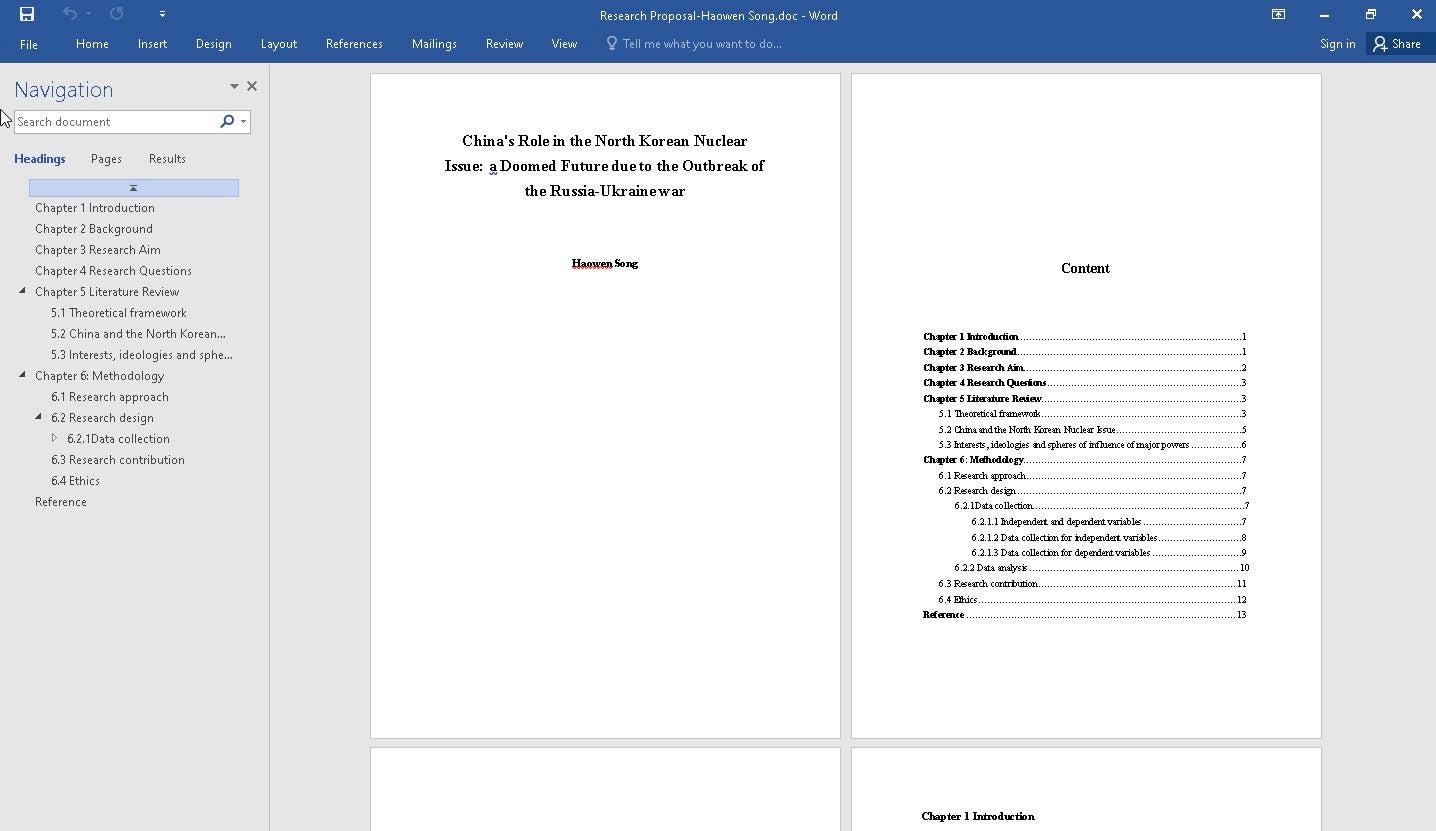1436x831 pixels.
Task: Collapse Chapter 6: Methodology heading
Action: pos(22,376)
